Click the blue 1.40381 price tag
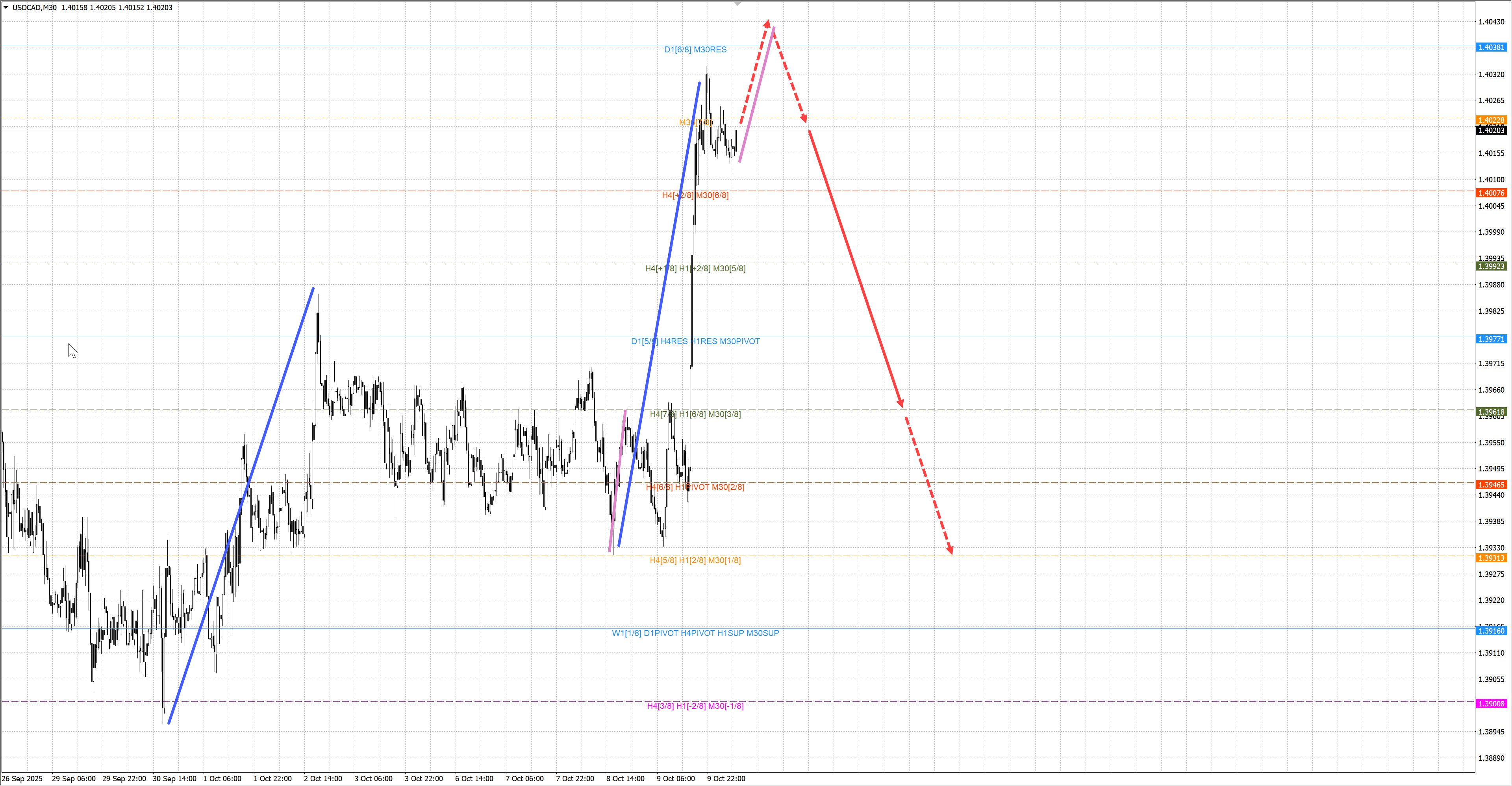Image resolution: width=1512 pixels, height=786 pixels. point(1491,47)
